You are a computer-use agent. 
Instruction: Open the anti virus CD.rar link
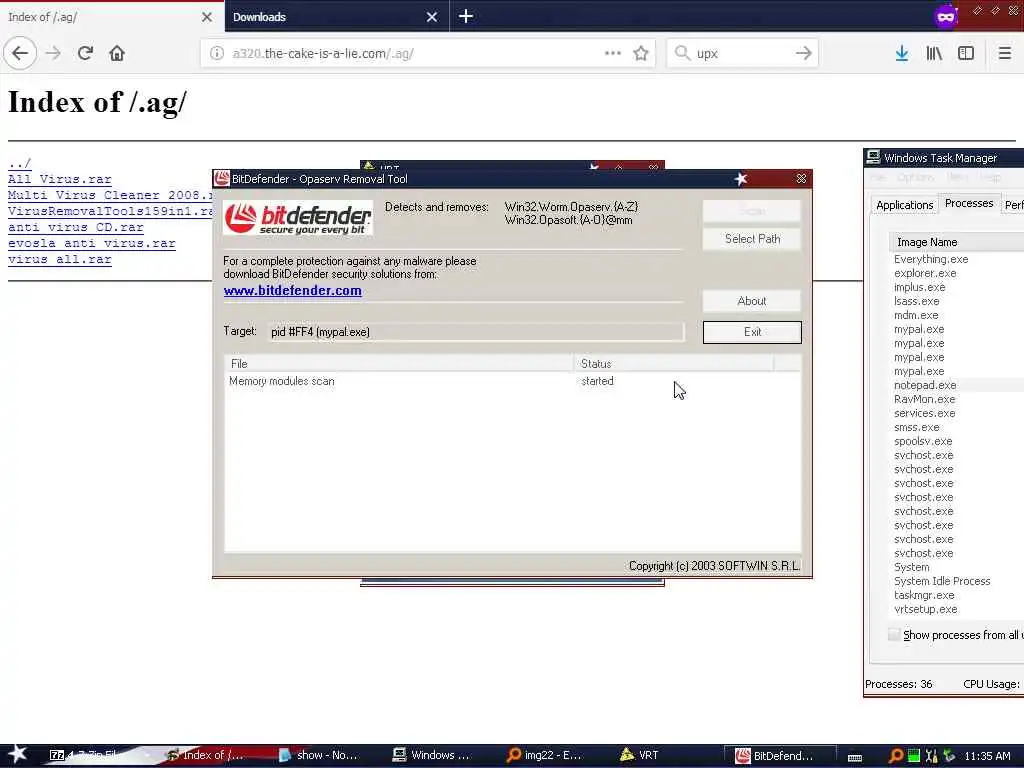click(x=76, y=227)
